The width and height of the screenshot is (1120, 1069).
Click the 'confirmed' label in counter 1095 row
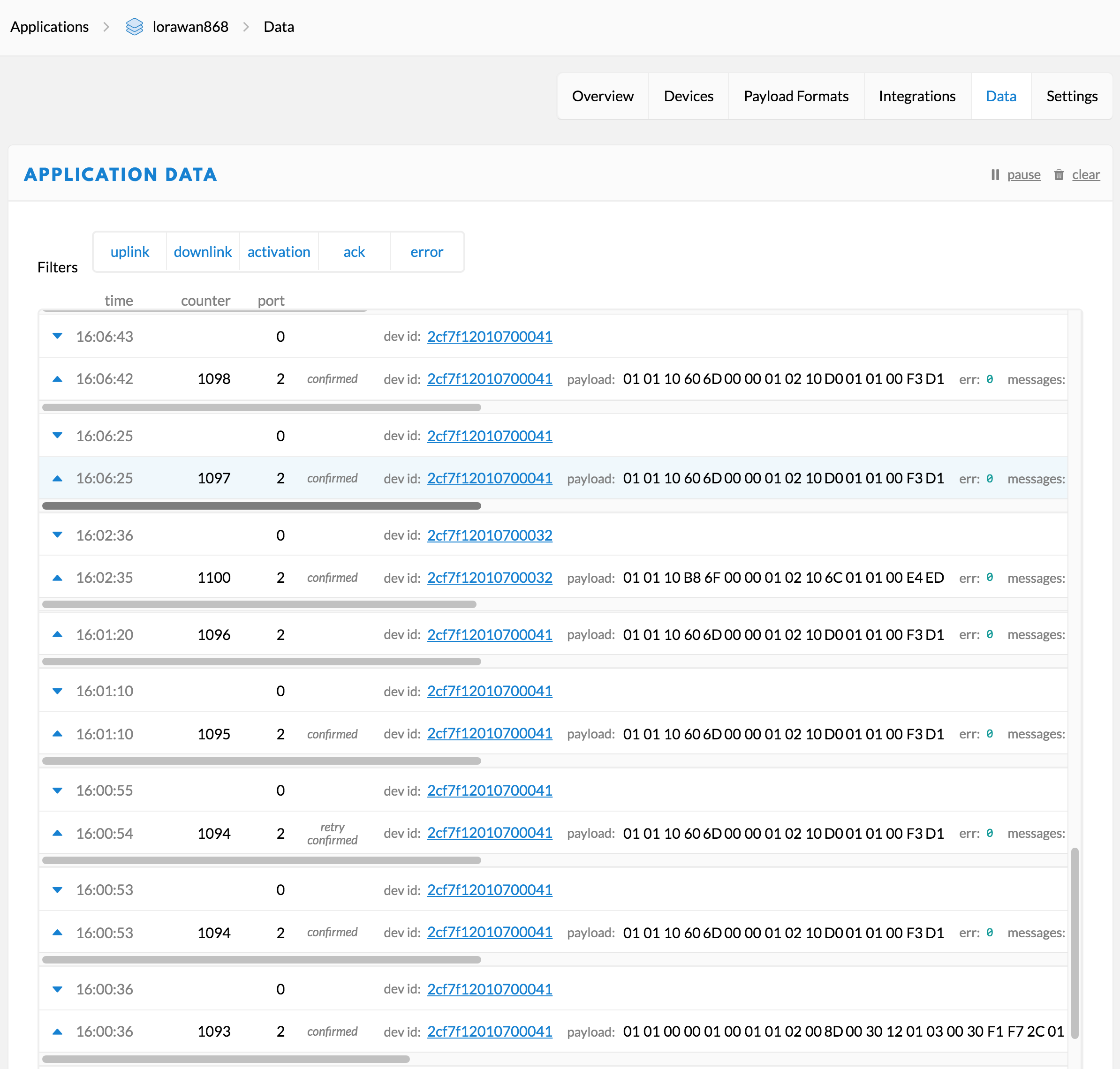coord(333,734)
